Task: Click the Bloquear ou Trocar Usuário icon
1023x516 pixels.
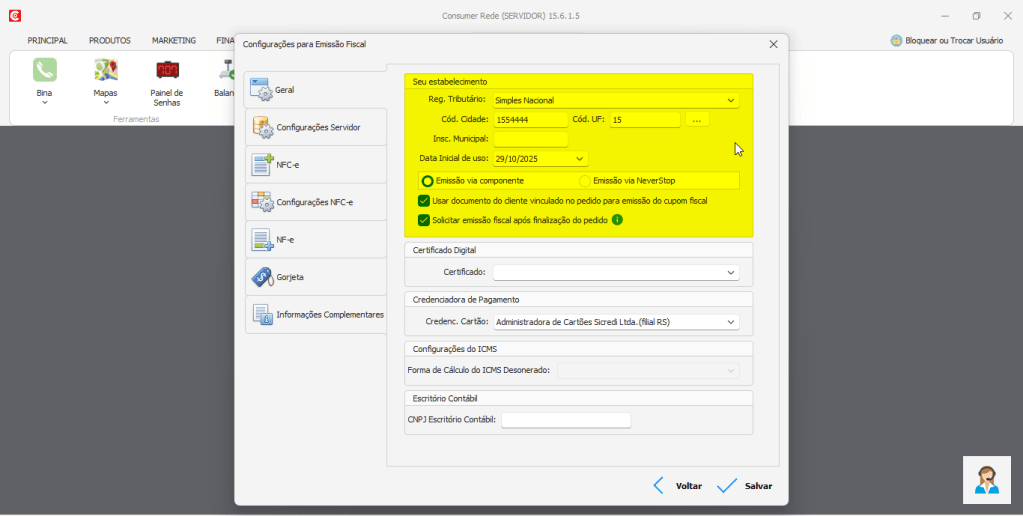Action: [x=896, y=41]
